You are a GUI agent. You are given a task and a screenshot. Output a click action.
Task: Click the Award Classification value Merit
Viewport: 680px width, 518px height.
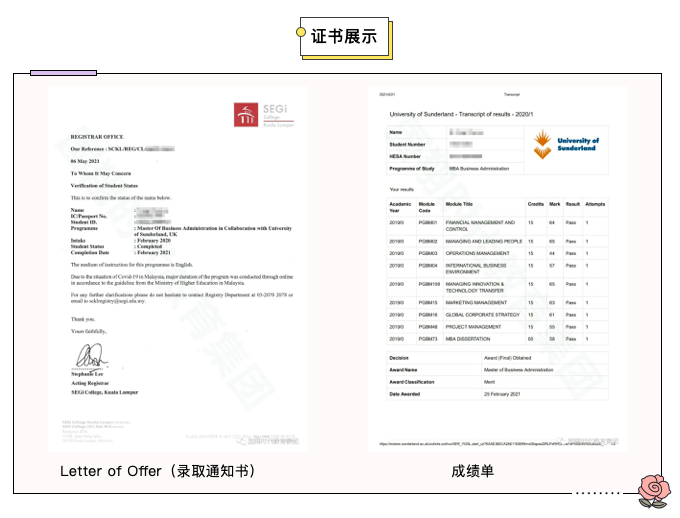pyautogui.click(x=490, y=382)
